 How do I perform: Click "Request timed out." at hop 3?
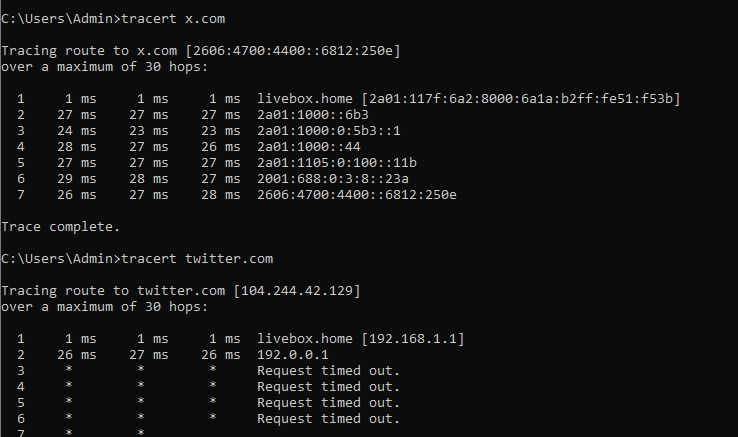click(x=328, y=370)
